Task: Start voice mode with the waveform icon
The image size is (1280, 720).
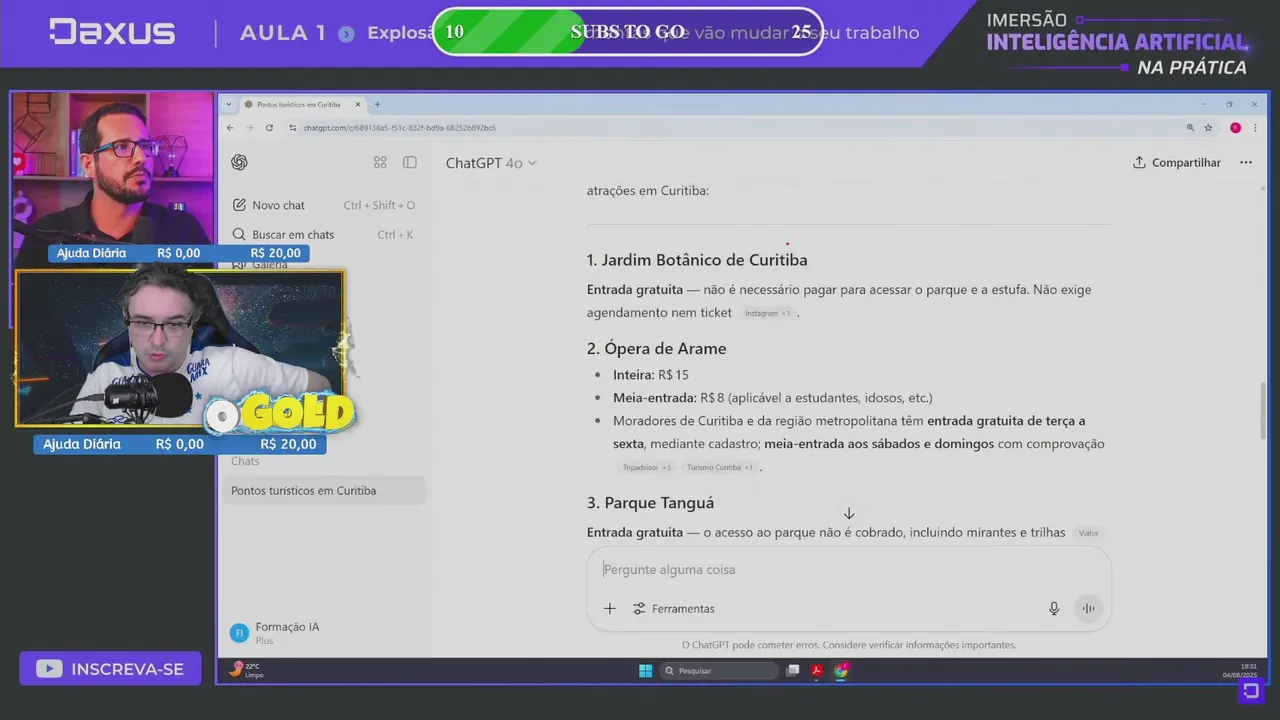Action: point(1088,608)
